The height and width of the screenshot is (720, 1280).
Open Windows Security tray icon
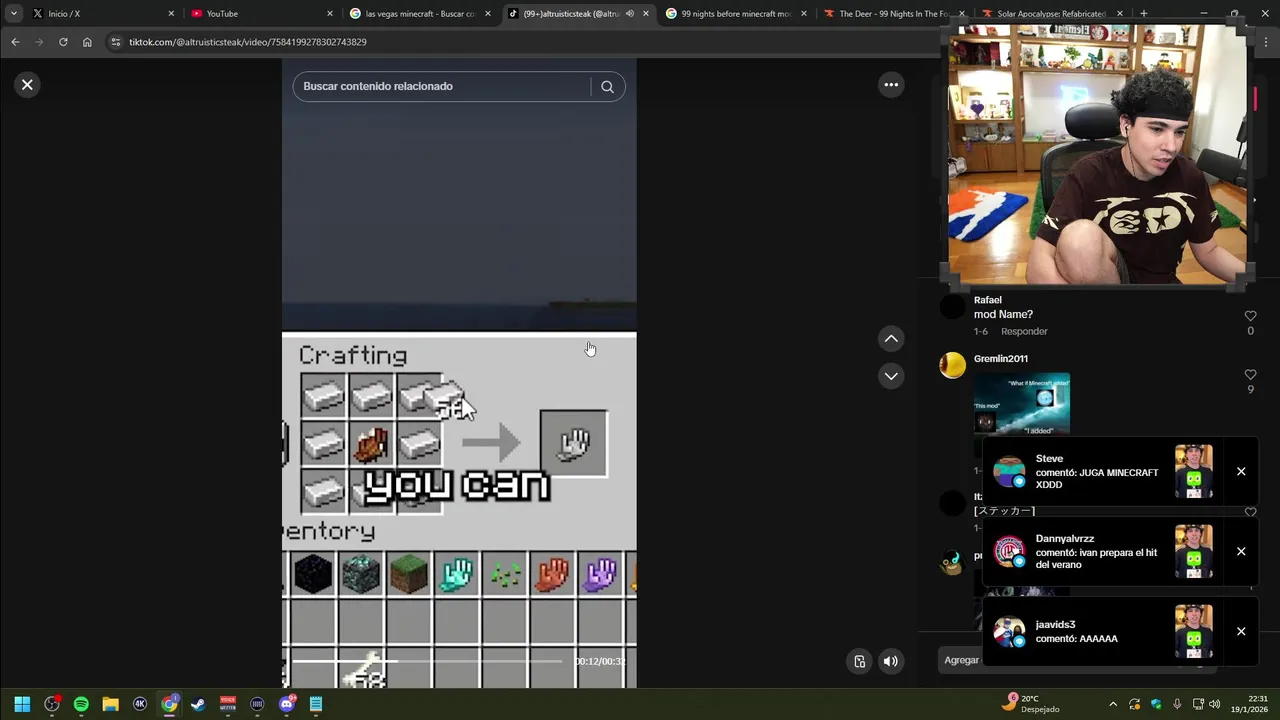(1156, 704)
